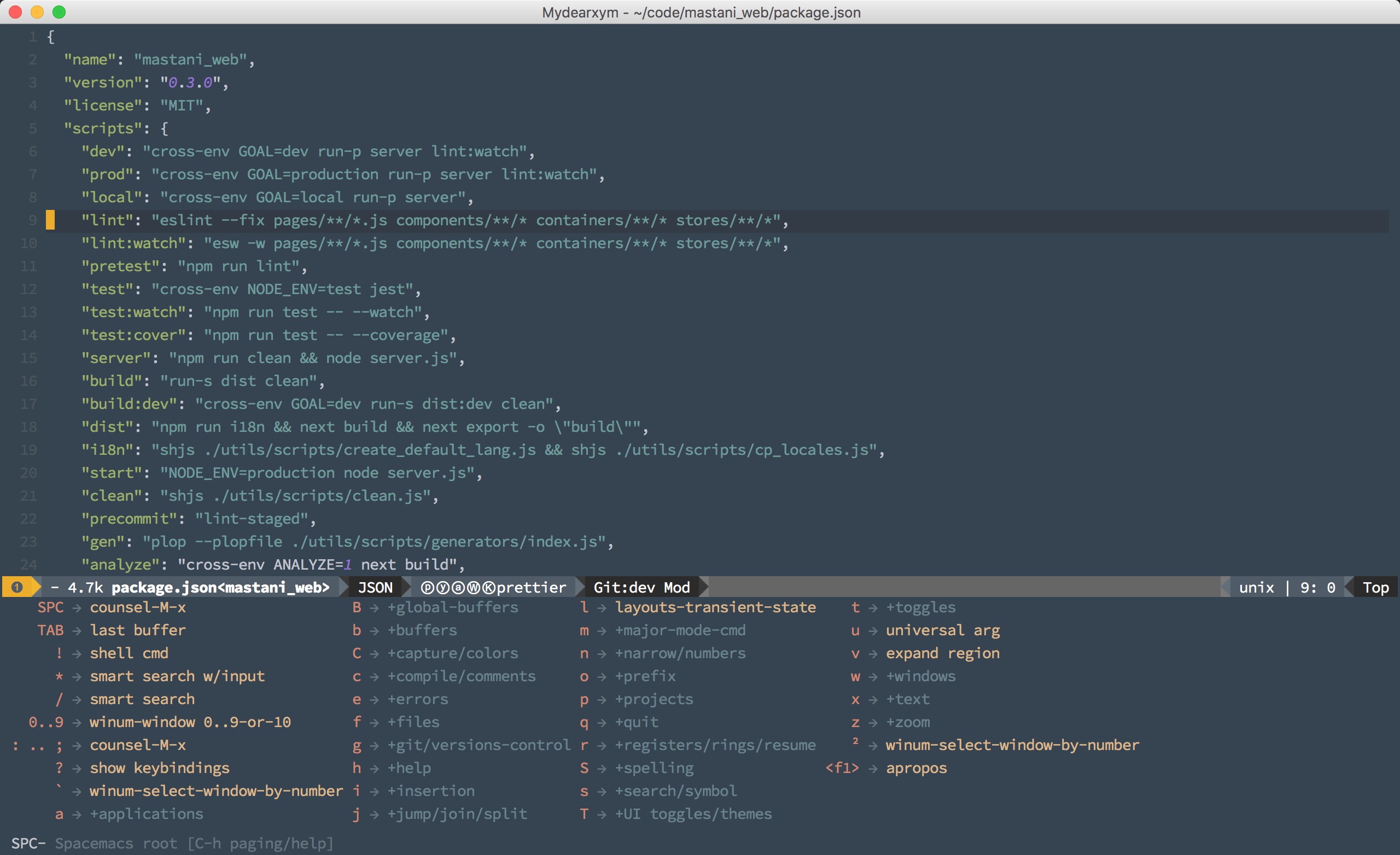The height and width of the screenshot is (855, 1400).
Task: Click the minor mode icons before prettier
Action: tap(458, 587)
